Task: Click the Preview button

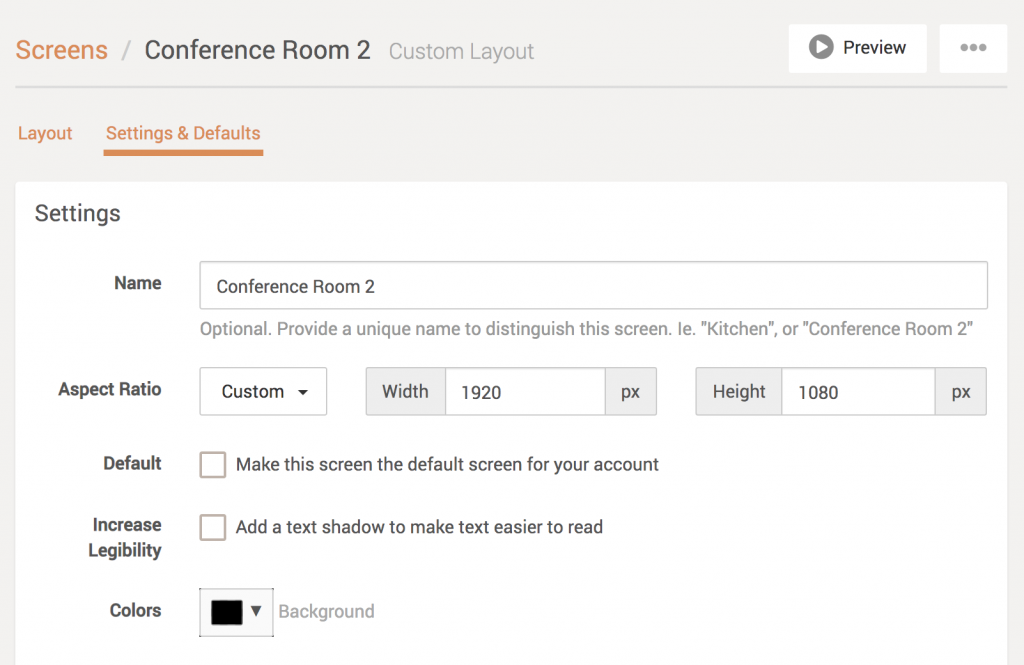Action: coord(857,48)
